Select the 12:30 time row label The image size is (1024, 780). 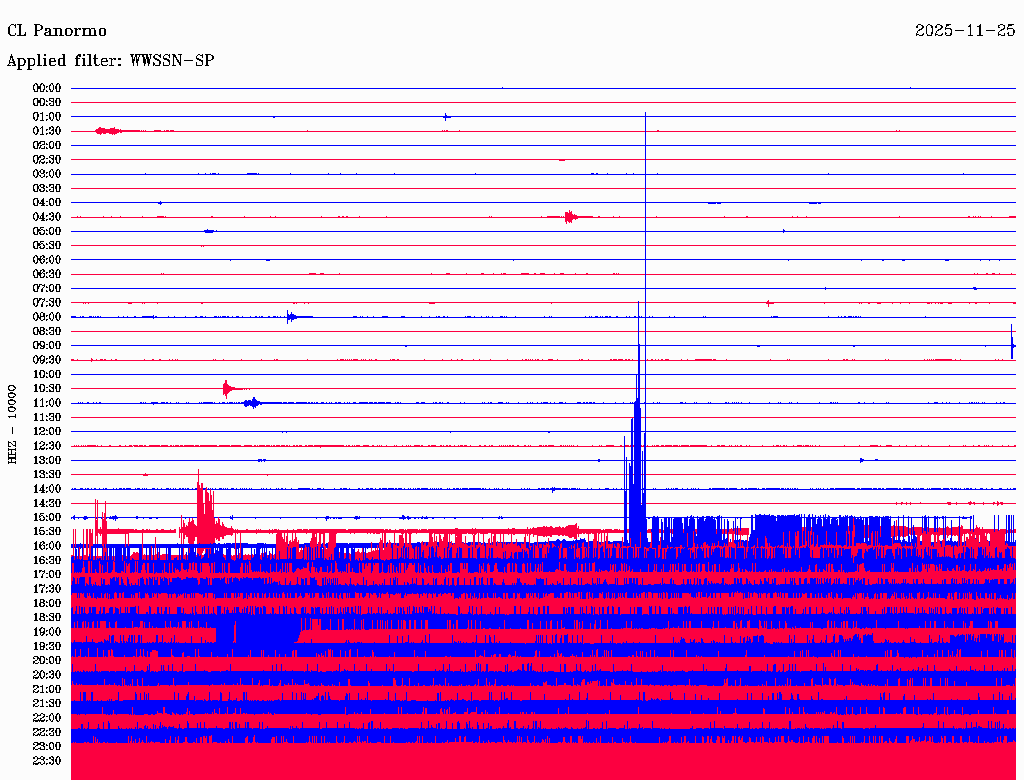click(x=47, y=446)
